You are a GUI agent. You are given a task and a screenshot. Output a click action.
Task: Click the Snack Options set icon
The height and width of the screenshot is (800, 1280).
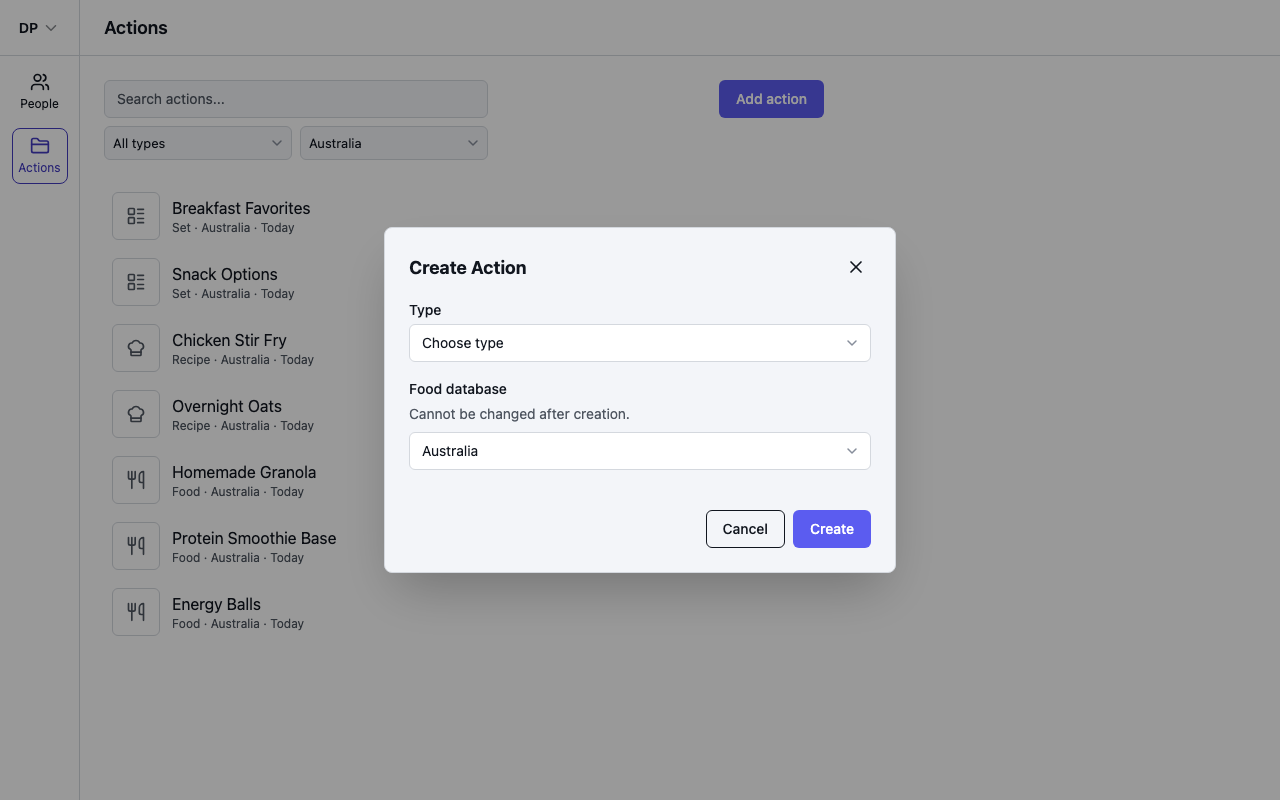136,282
